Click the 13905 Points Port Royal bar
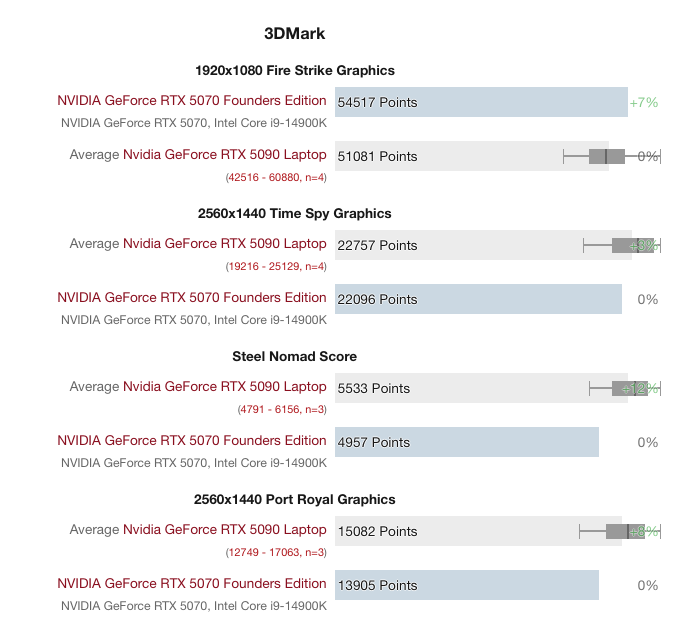Screen dimensions: 685x631 [x=466, y=585]
